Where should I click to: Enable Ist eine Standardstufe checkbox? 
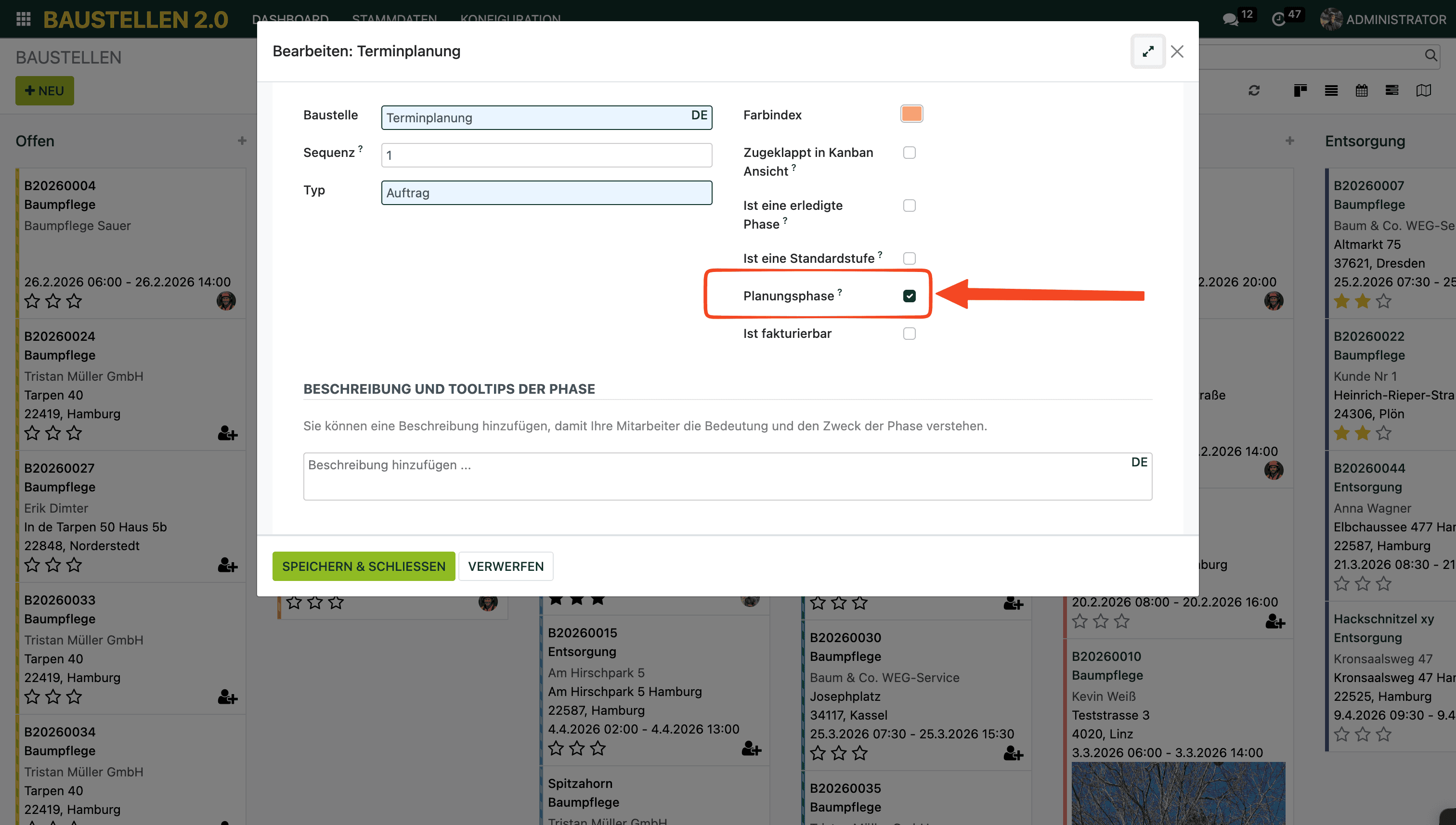coord(909,258)
